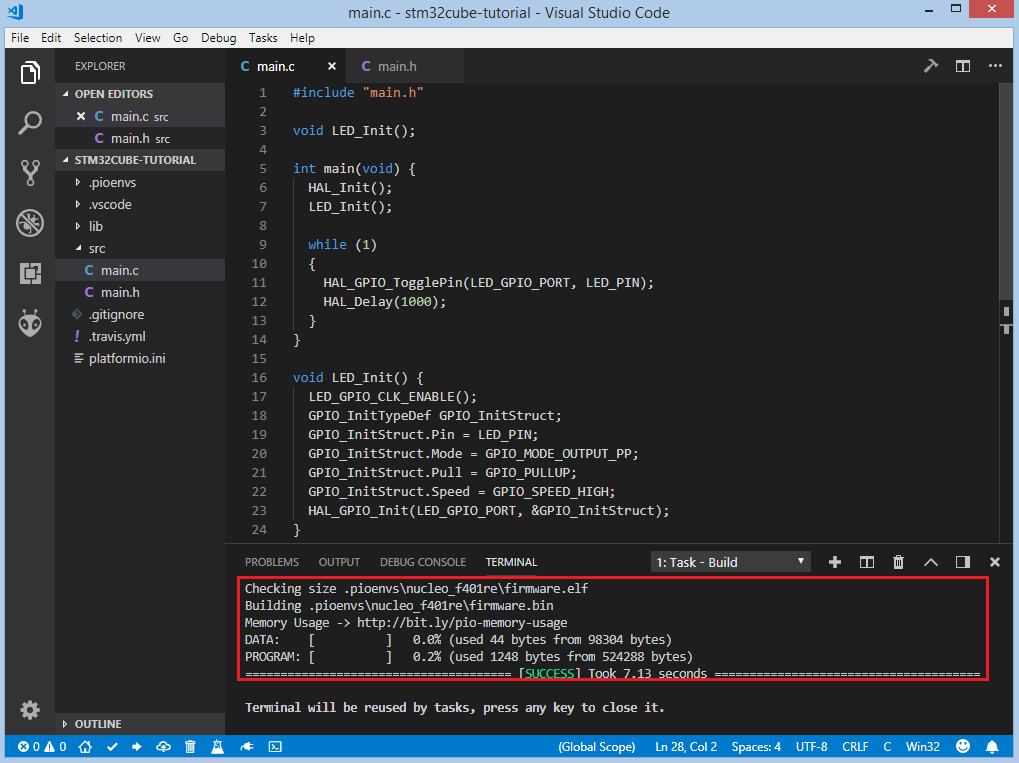Run PlatformIO Build checkmark in status bar
The height and width of the screenshot is (763, 1019).
(x=112, y=747)
